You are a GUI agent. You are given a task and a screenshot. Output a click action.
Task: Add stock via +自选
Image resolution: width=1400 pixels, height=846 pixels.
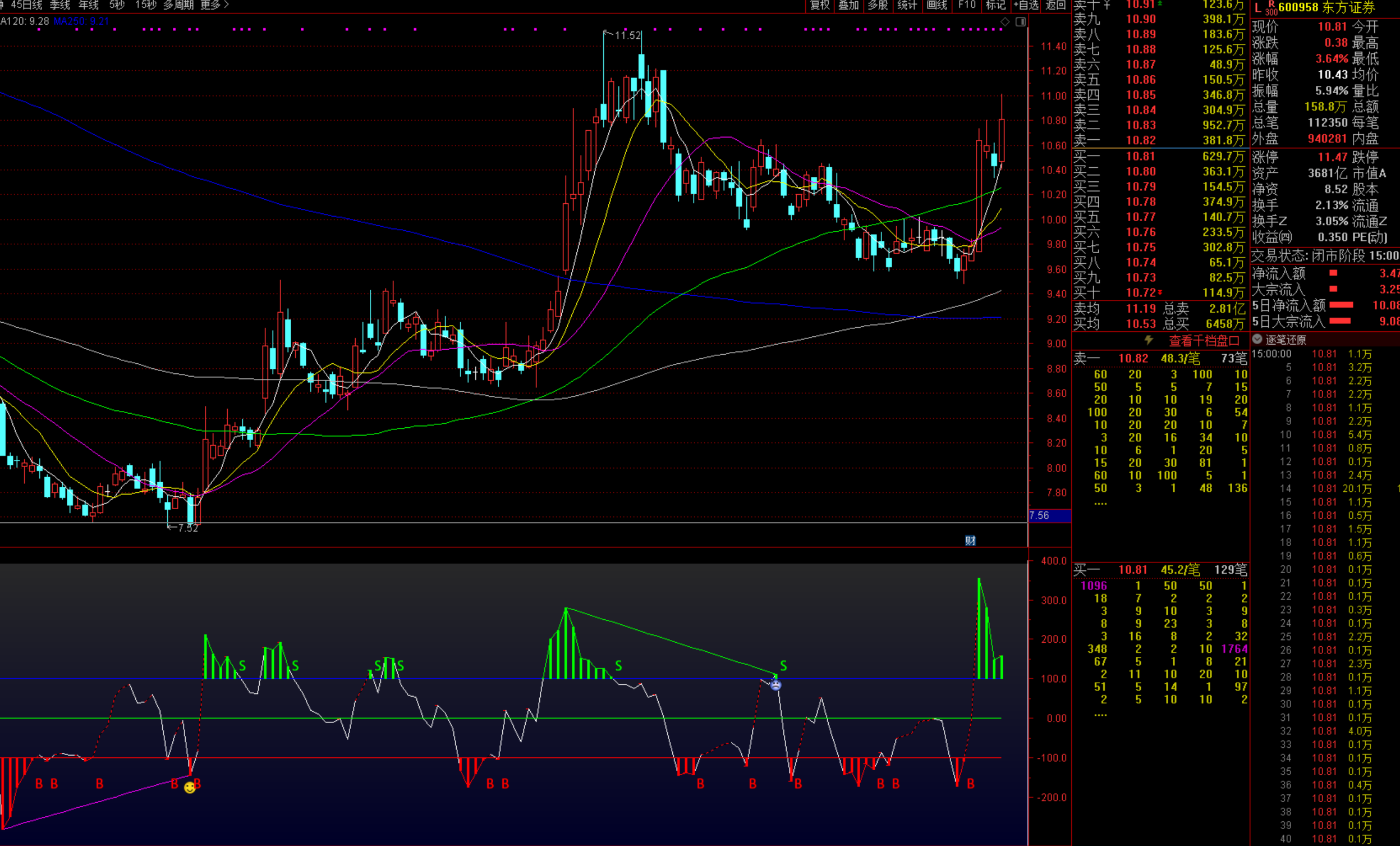(1026, 5)
